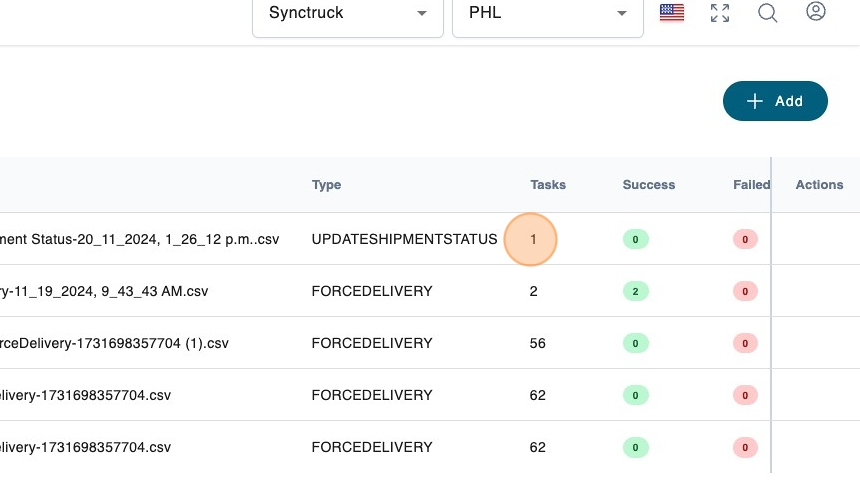Toggle fullscreen mode icon
860x481 pixels.
[x=720, y=13]
